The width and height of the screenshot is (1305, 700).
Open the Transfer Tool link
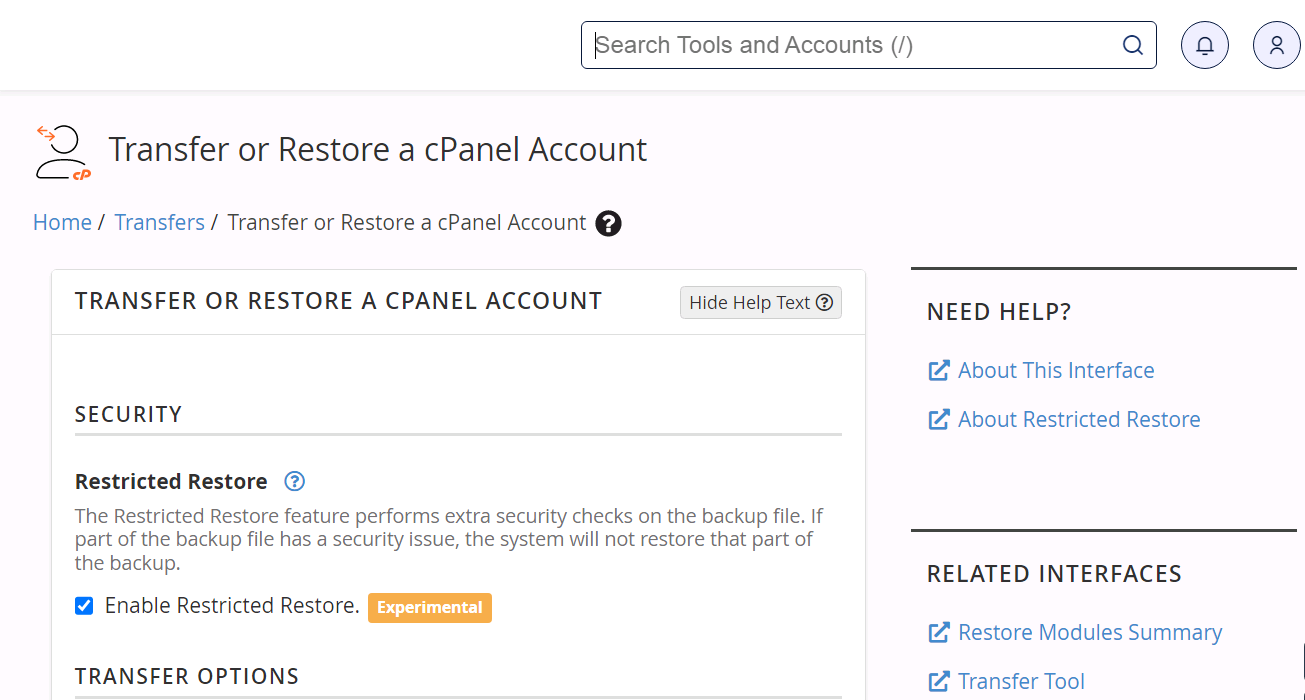[x=1021, y=682]
